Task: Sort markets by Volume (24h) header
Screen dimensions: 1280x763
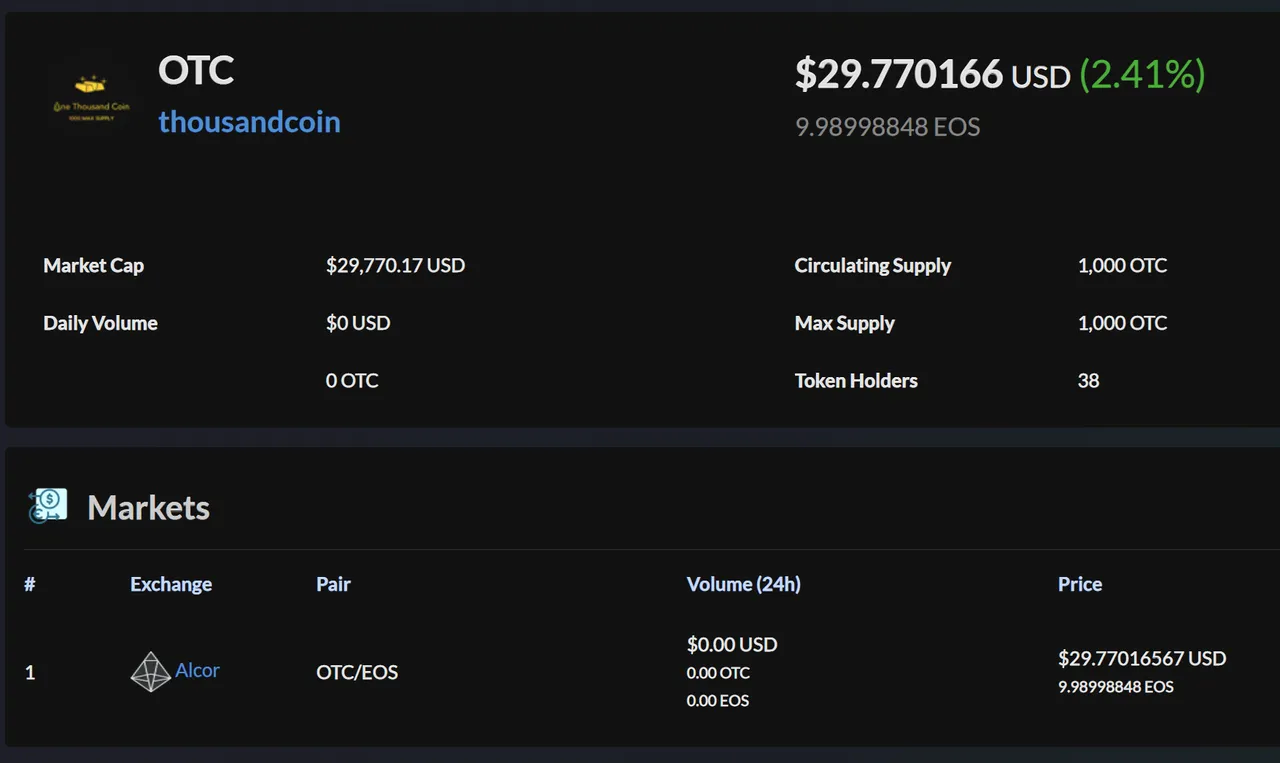Action: coord(743,584)
